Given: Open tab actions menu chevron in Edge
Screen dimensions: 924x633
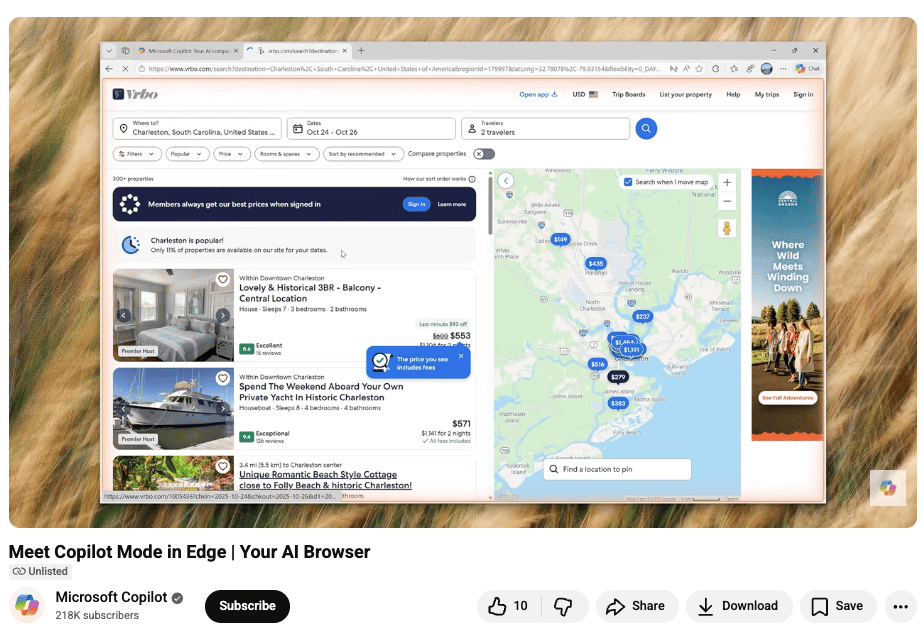Looking at the screenshot, I should coord(109,51).
